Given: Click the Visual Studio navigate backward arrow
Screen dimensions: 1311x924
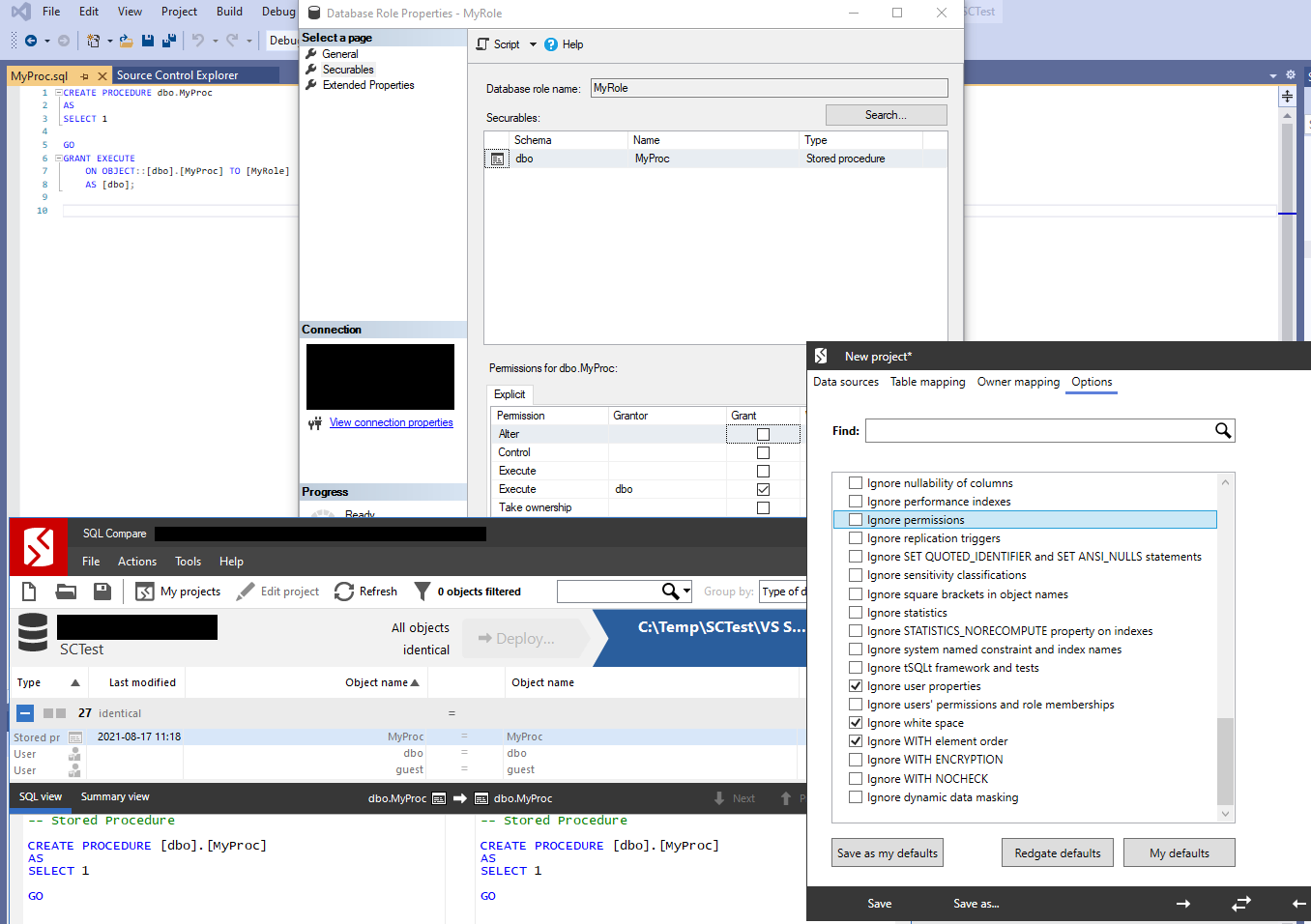Looking at the screenshot, I should tap(31, 41).
